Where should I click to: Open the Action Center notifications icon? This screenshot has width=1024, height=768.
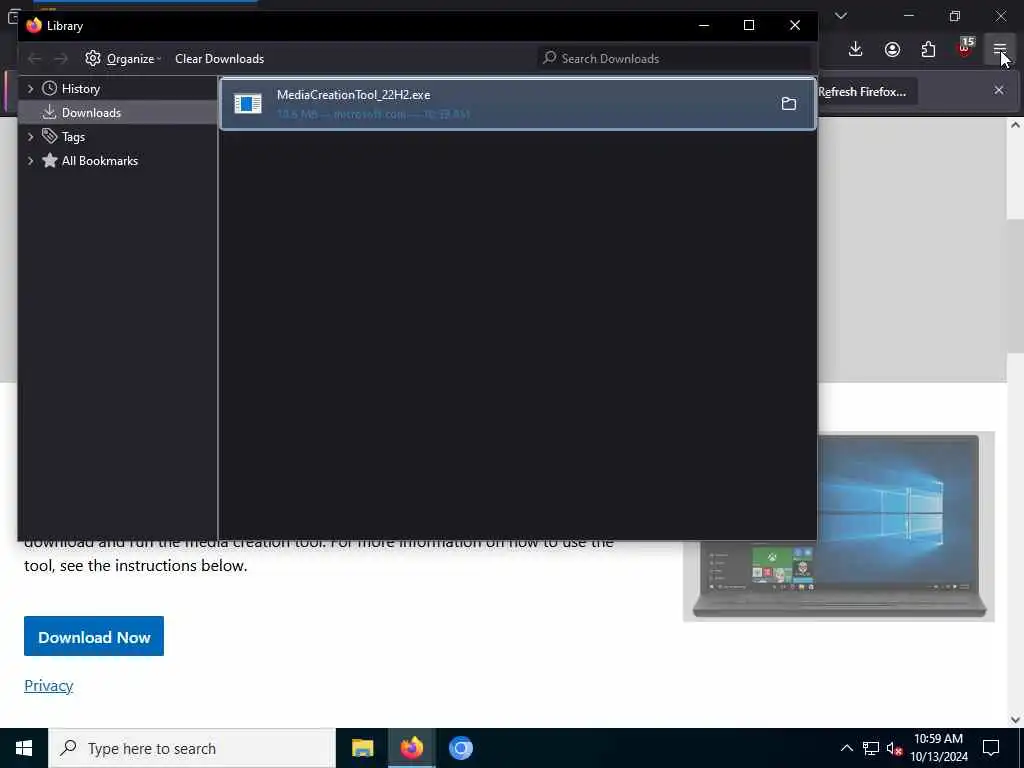pyautogui.click(x=991, y=748)
